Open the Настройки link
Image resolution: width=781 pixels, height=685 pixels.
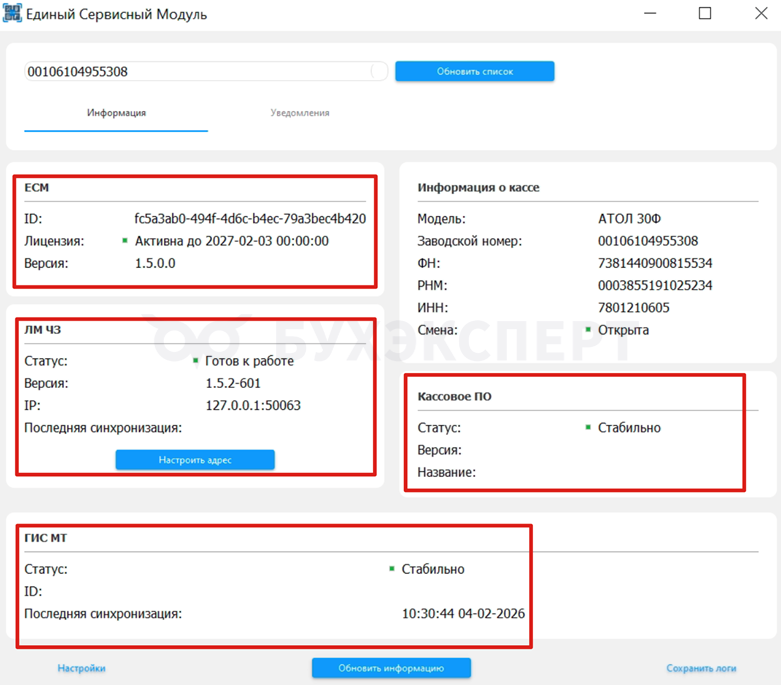click(x=81, y=668)
